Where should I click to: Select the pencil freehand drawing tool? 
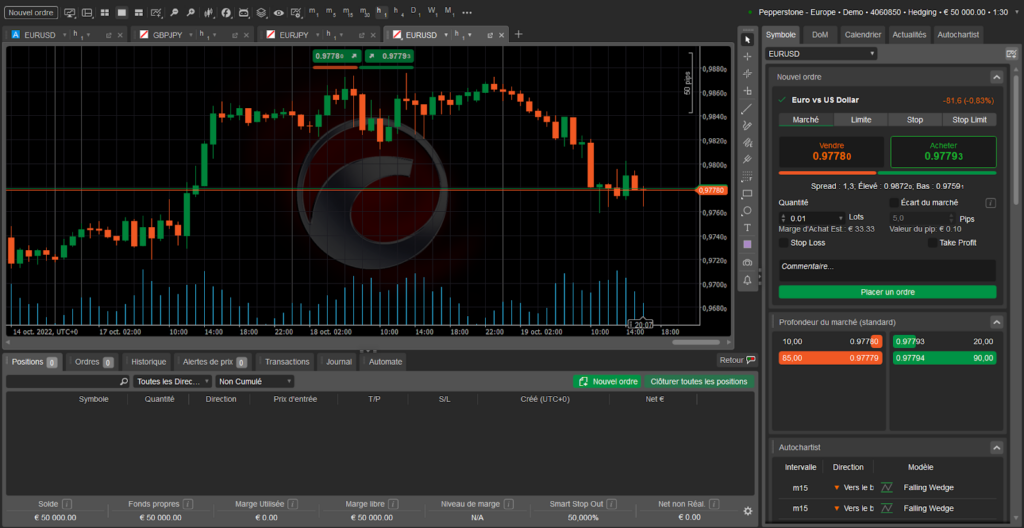coord(748,125)
